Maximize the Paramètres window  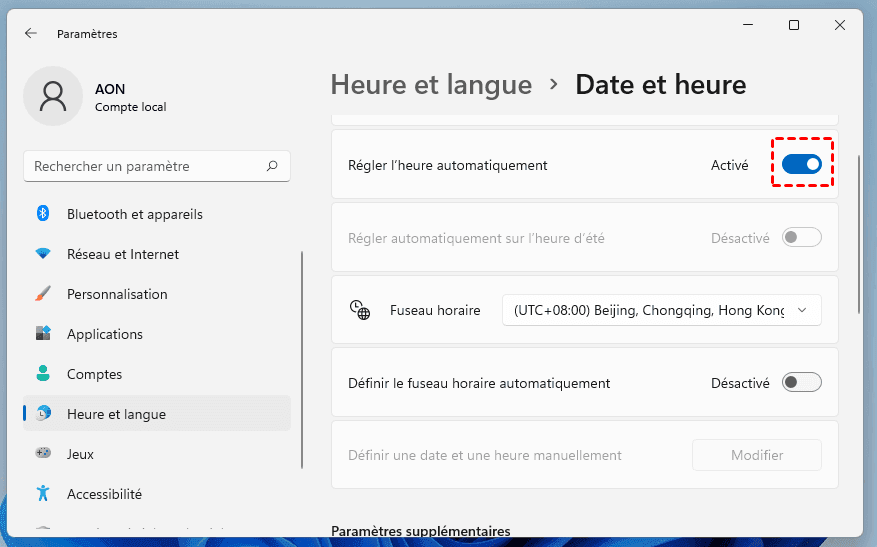coord(794,25)
